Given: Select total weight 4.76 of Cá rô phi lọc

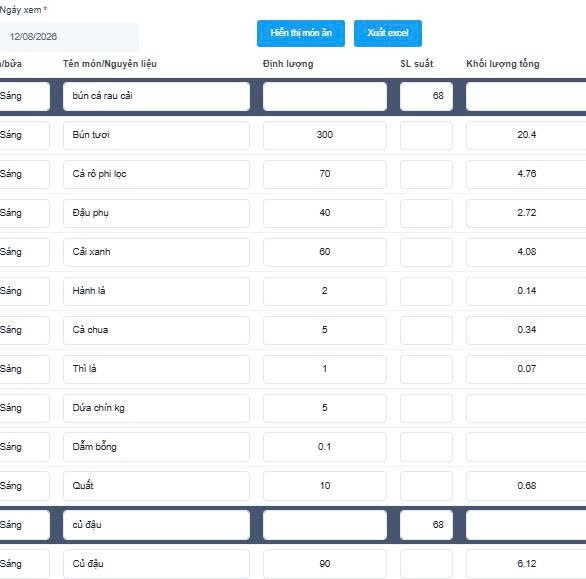Looking at the screenshot, I should click(x=526, y=174).
